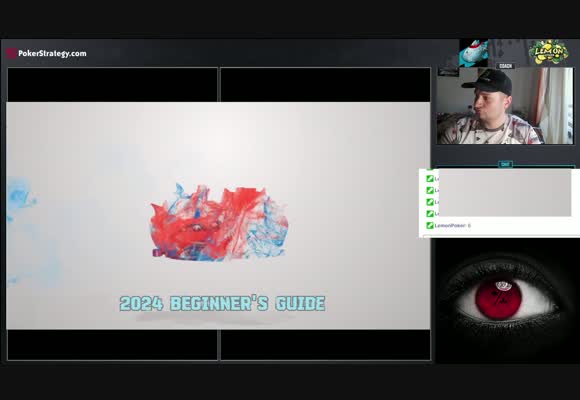580x400 pixels.
Task: Open the coach webcam video feed
Action: (505, 106)
